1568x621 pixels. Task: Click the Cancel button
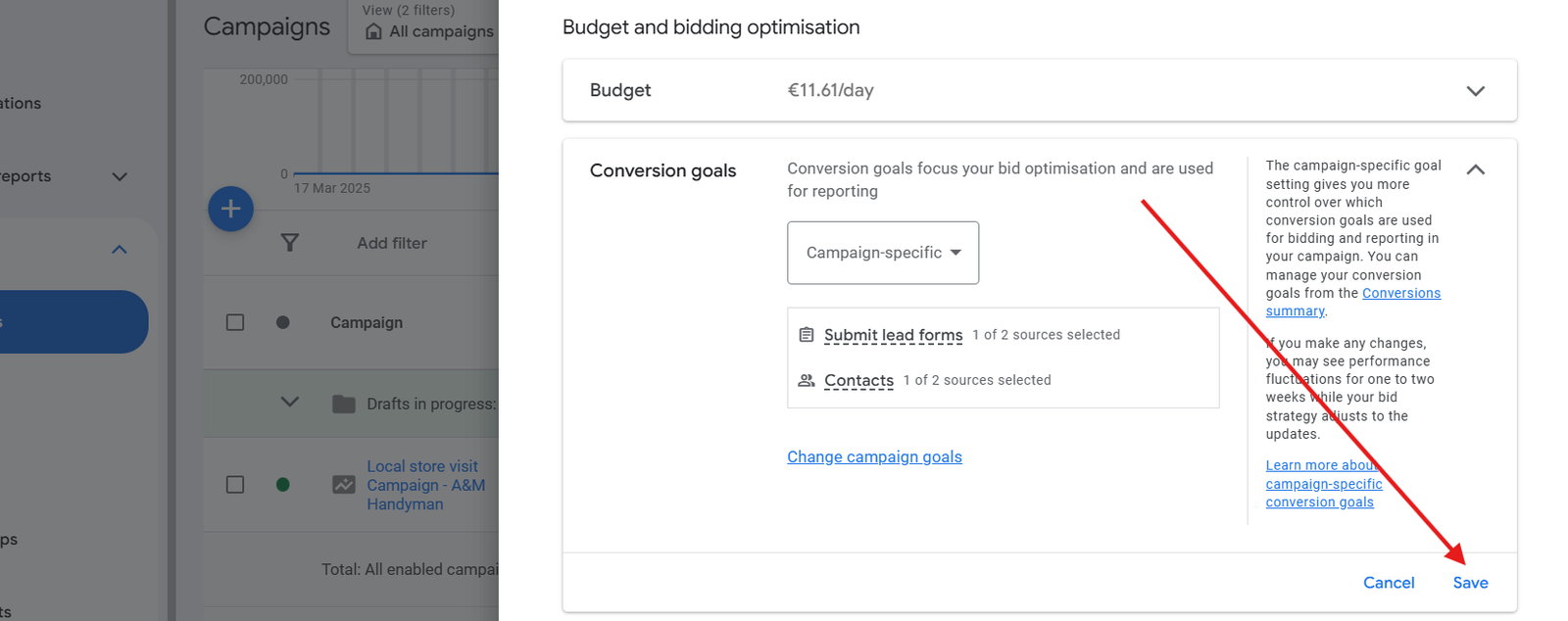point(1389,583)
